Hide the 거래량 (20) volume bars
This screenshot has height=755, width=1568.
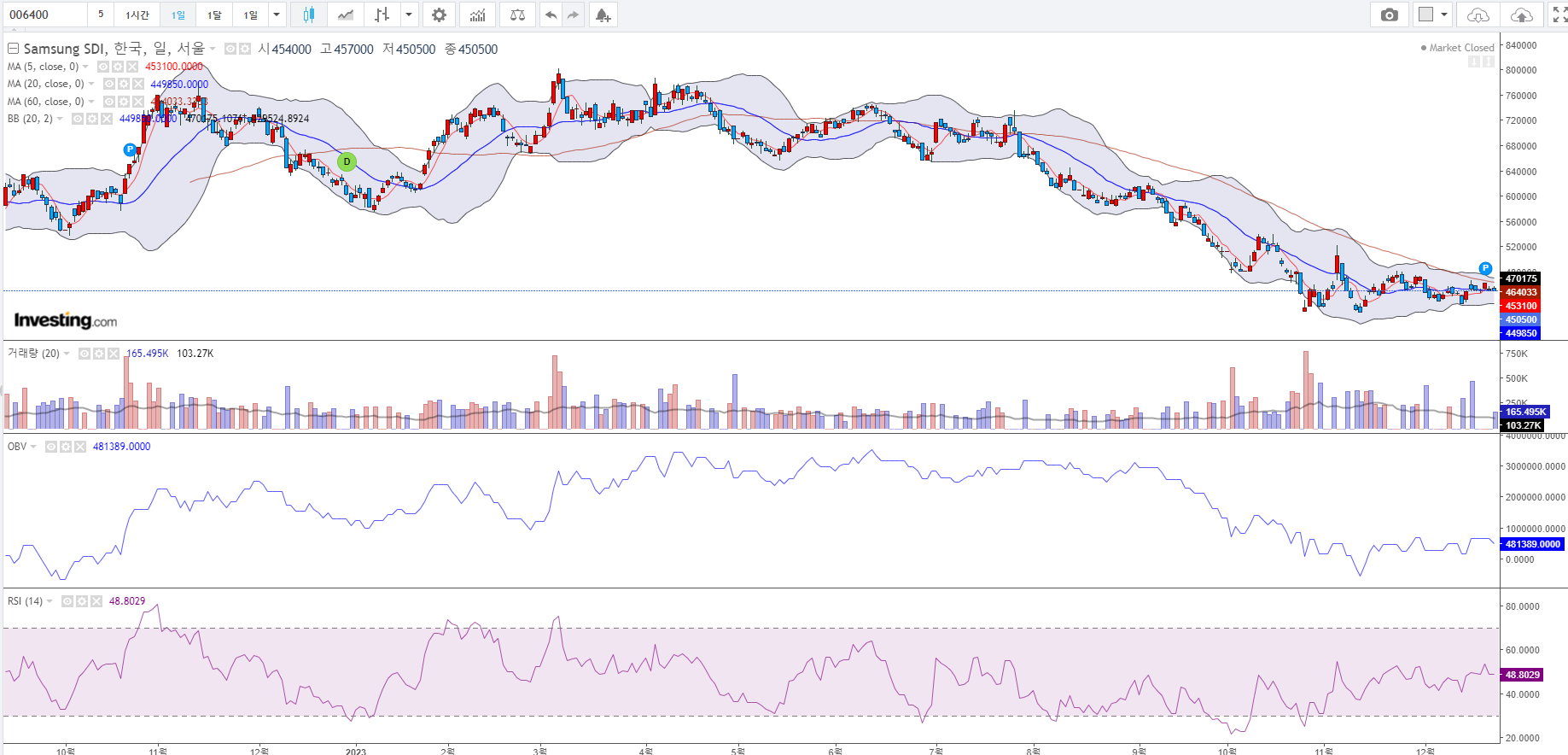85,354
